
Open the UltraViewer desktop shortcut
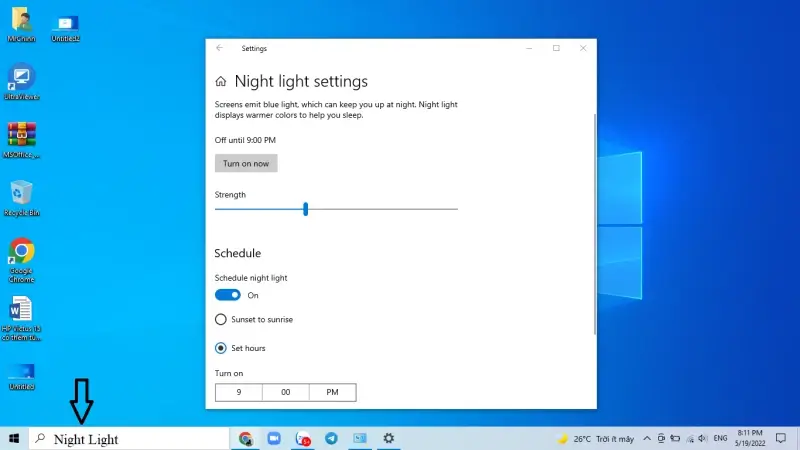pos(21,77)
